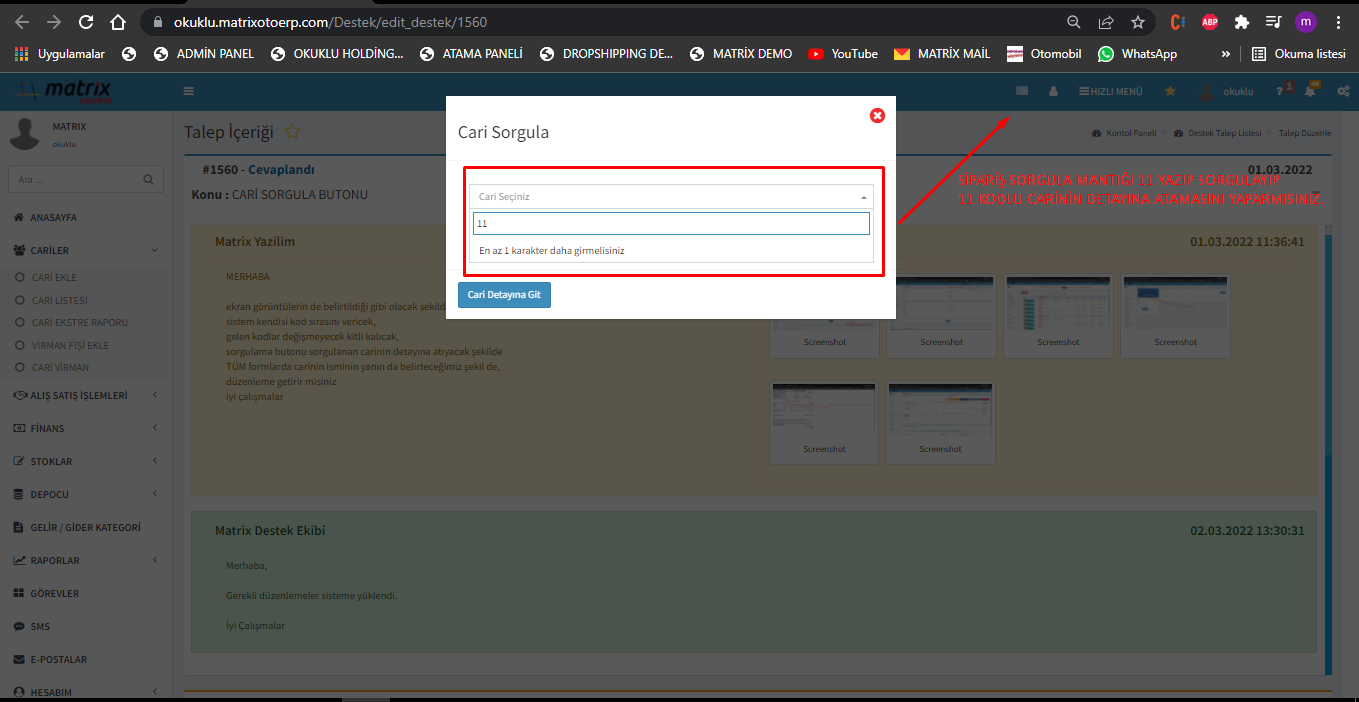Click the sidebar search magnifier icon
The image size is (1359, 702).
[x=148, y=180]
